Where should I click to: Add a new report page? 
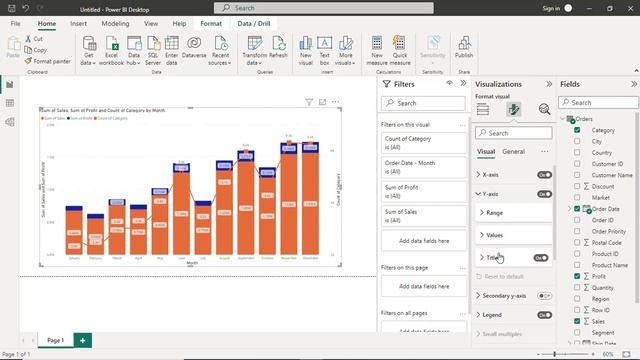[x=82, y=340]
